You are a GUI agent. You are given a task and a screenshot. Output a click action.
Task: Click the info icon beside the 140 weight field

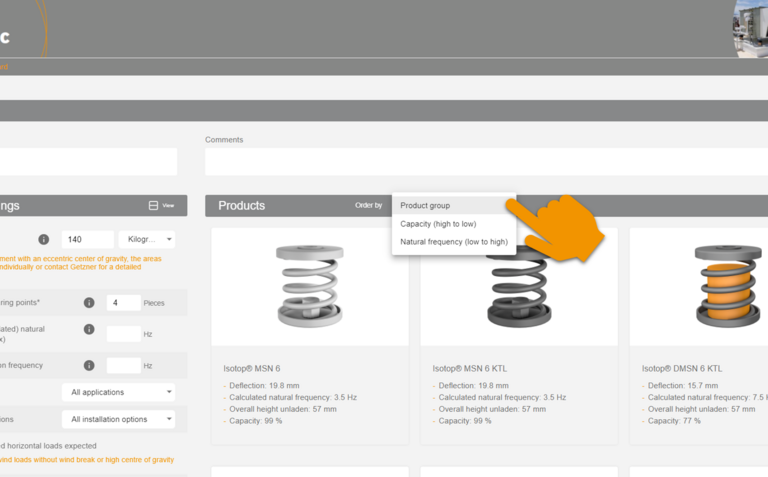(44, 240)
